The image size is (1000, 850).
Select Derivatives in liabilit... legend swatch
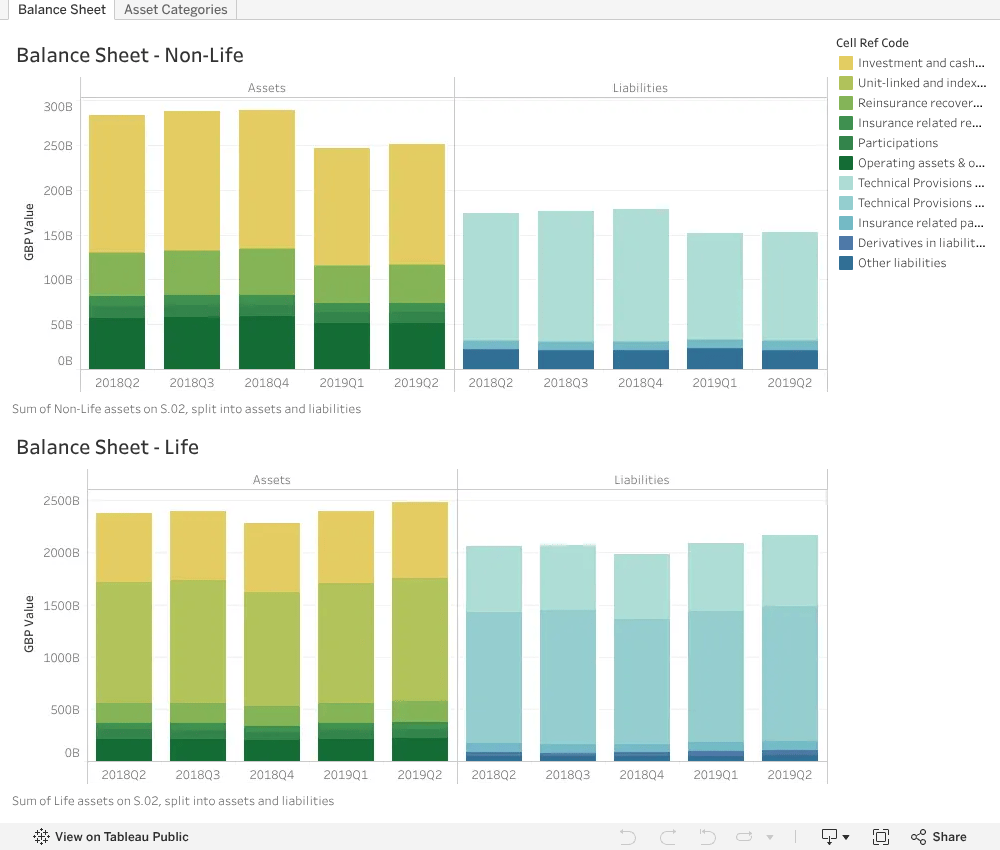click(x=846, y=243)
